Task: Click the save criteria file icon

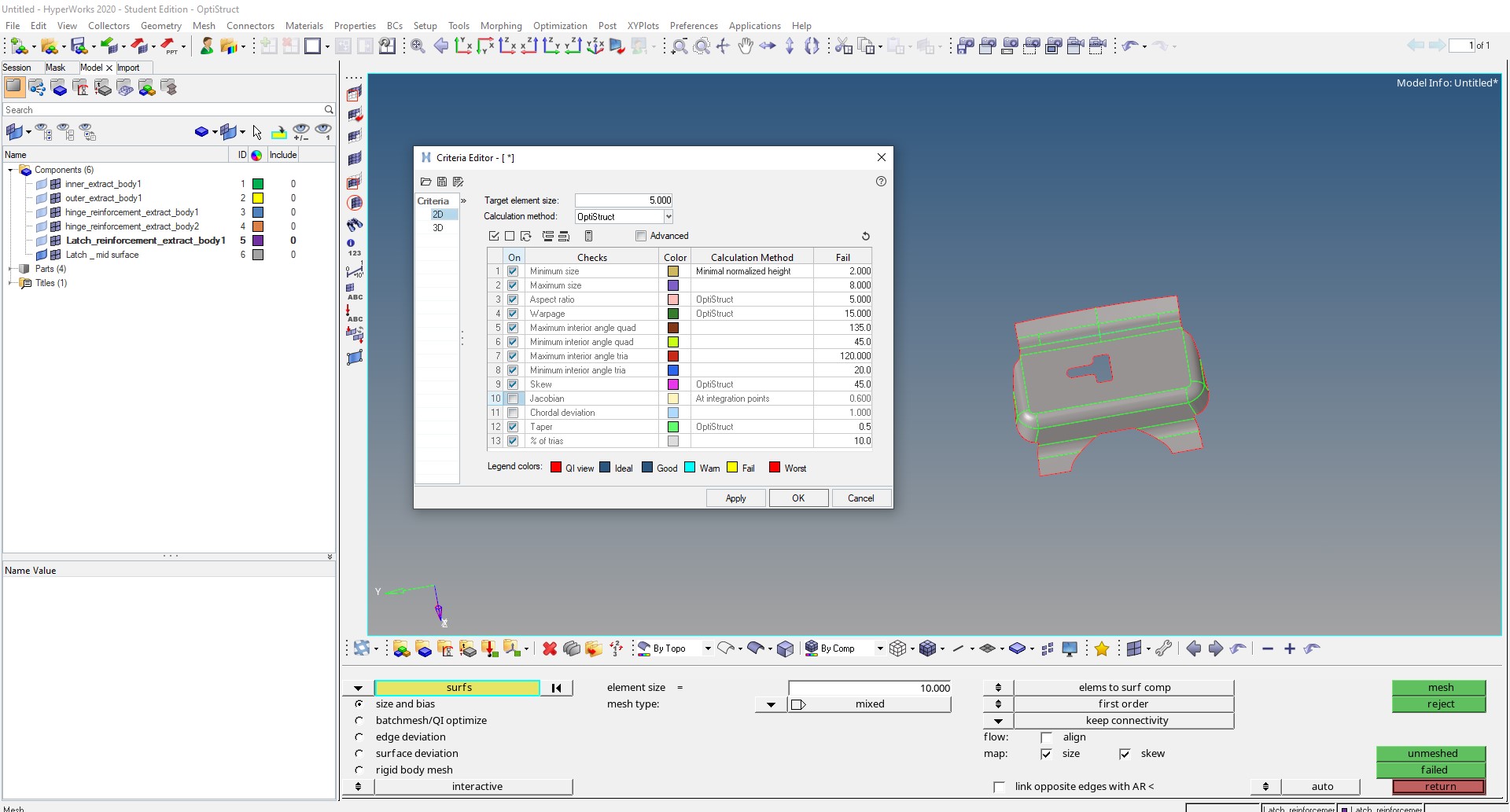Action: point(442,182)
